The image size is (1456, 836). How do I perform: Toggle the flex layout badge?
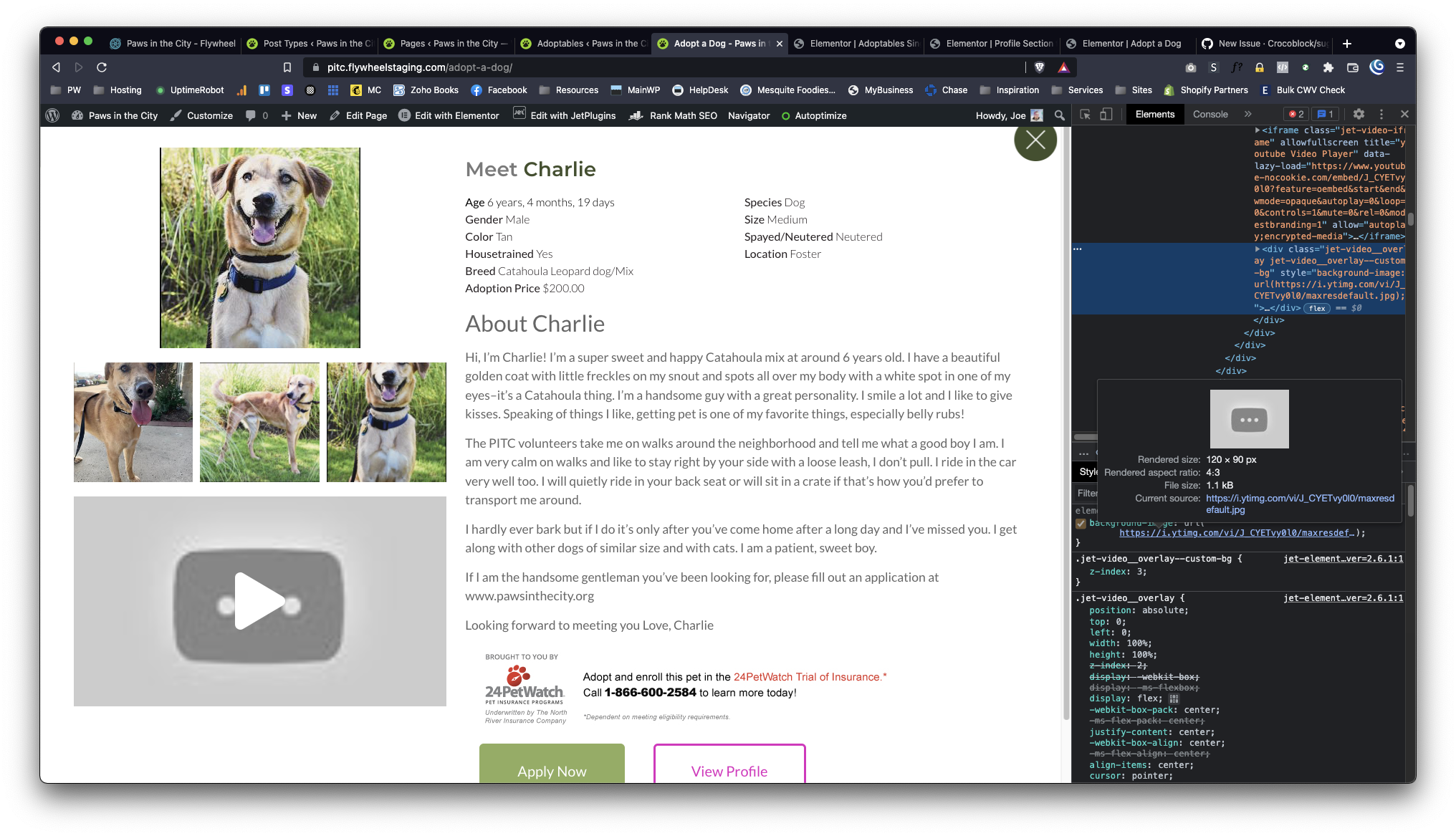pyautogui.click(x=1316, y=309)
